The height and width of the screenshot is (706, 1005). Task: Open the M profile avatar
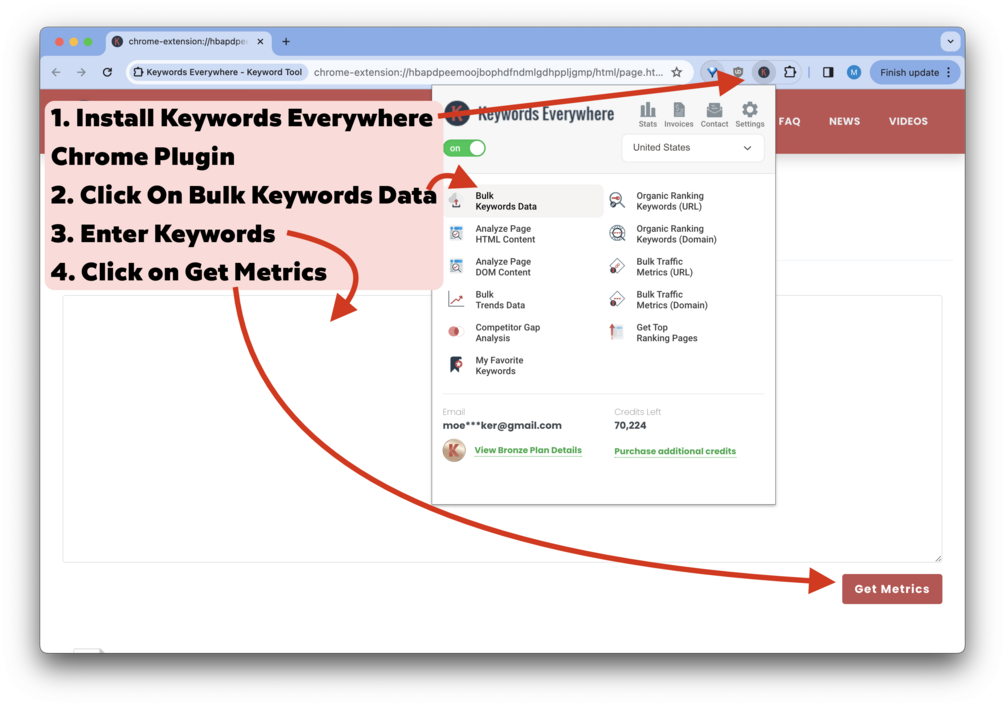tap(853, 72)
